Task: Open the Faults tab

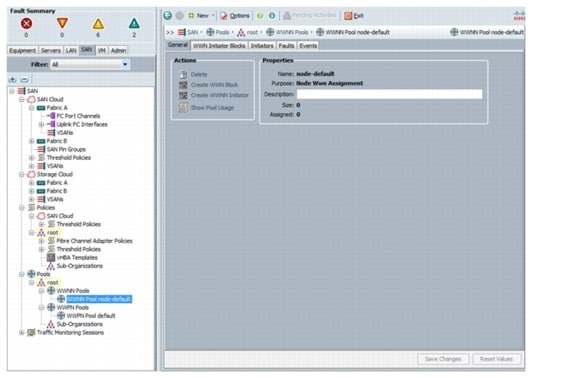Action: [286, 46]
